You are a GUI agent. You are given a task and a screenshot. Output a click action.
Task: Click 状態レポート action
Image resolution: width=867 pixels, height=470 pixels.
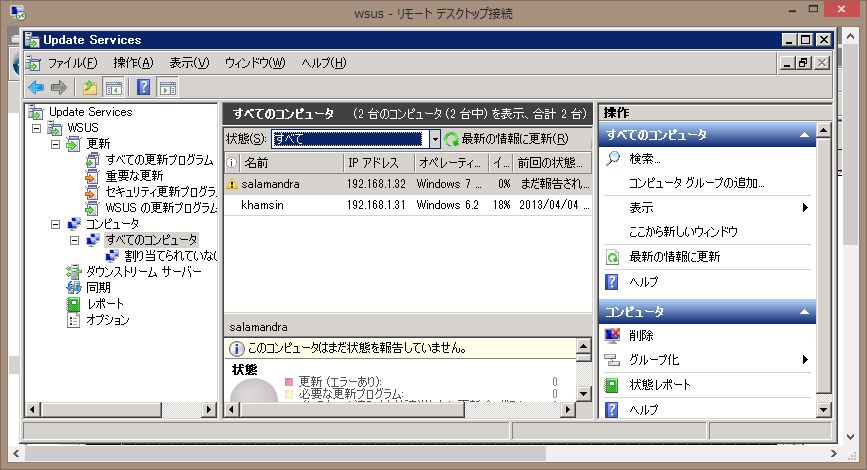[x=660, y=385]
